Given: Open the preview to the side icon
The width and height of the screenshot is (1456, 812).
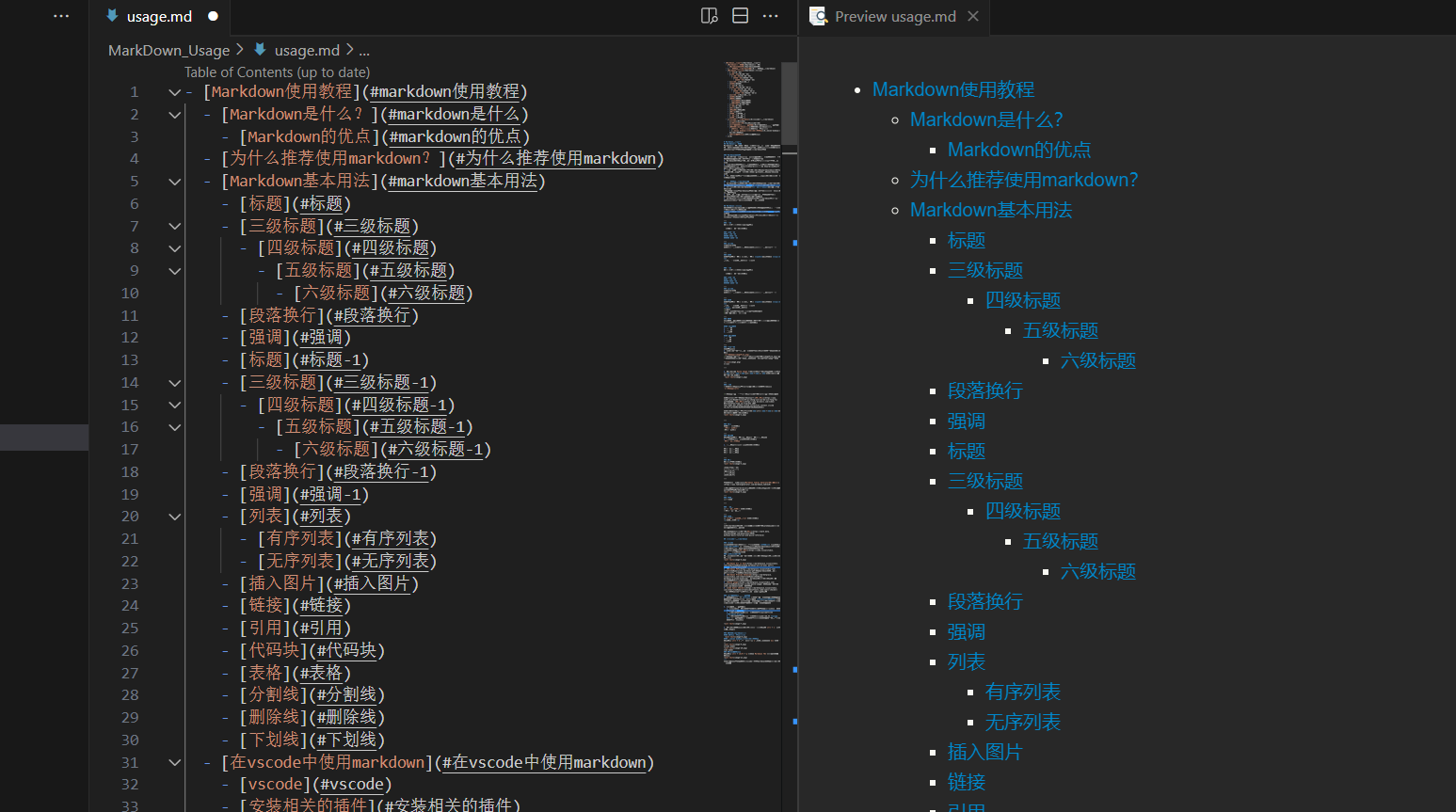Looking at the screenshot, I should (710, 16).
